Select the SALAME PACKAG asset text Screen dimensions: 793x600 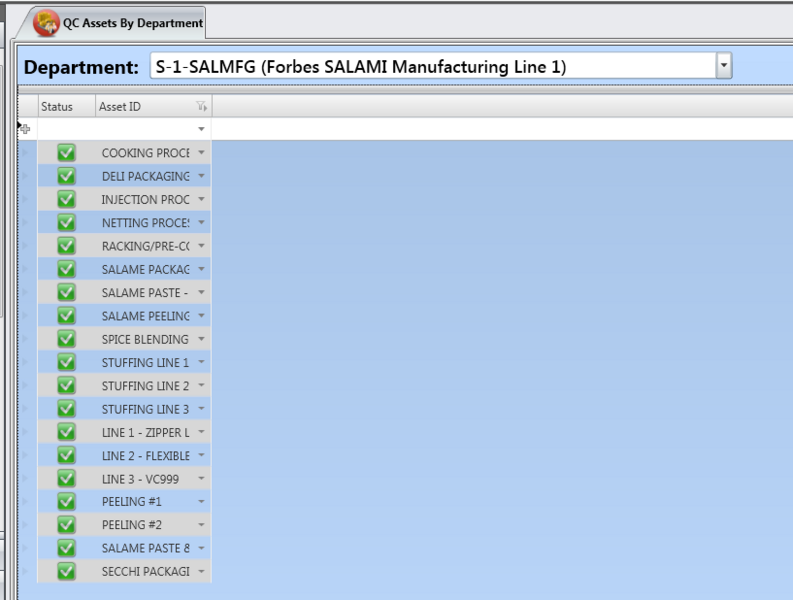[146, 269]
